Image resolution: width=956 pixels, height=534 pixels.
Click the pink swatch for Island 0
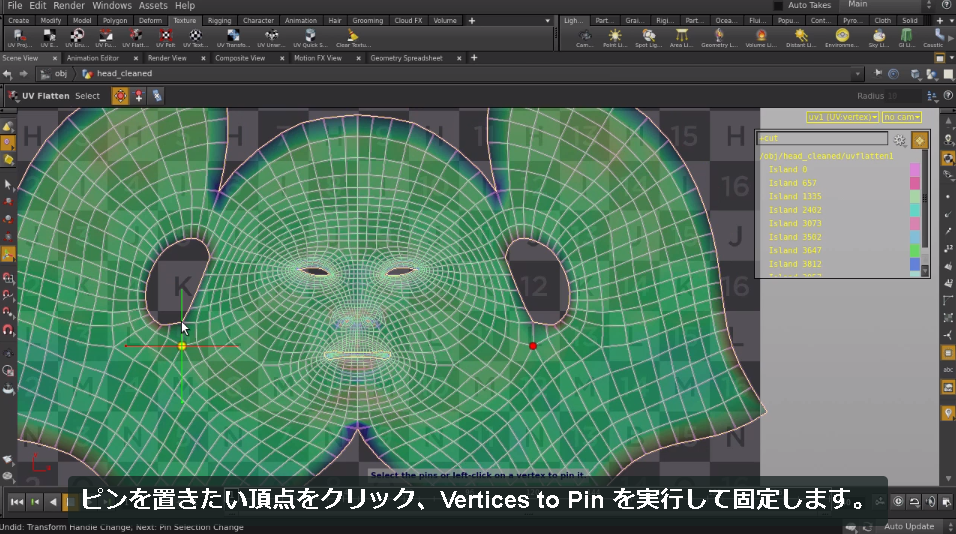coord(915,169)
